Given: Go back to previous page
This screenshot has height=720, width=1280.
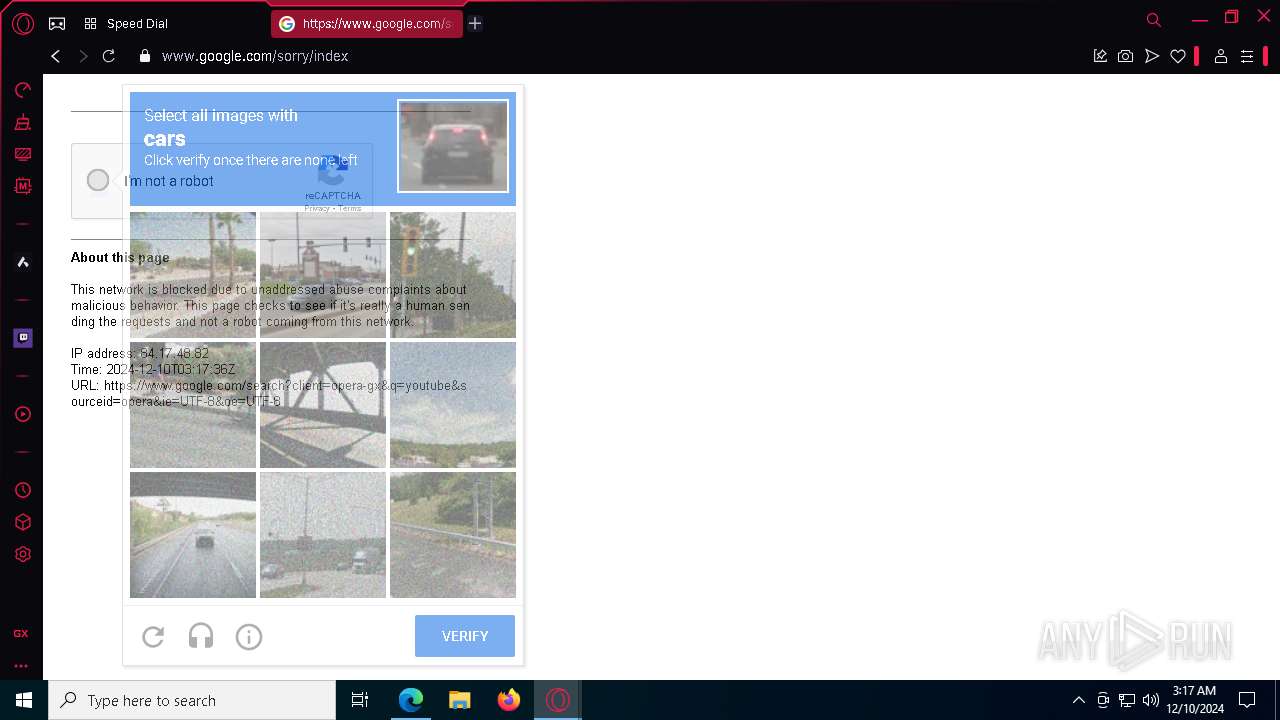Looking at the screenshot, I should (x=56, y=56).
